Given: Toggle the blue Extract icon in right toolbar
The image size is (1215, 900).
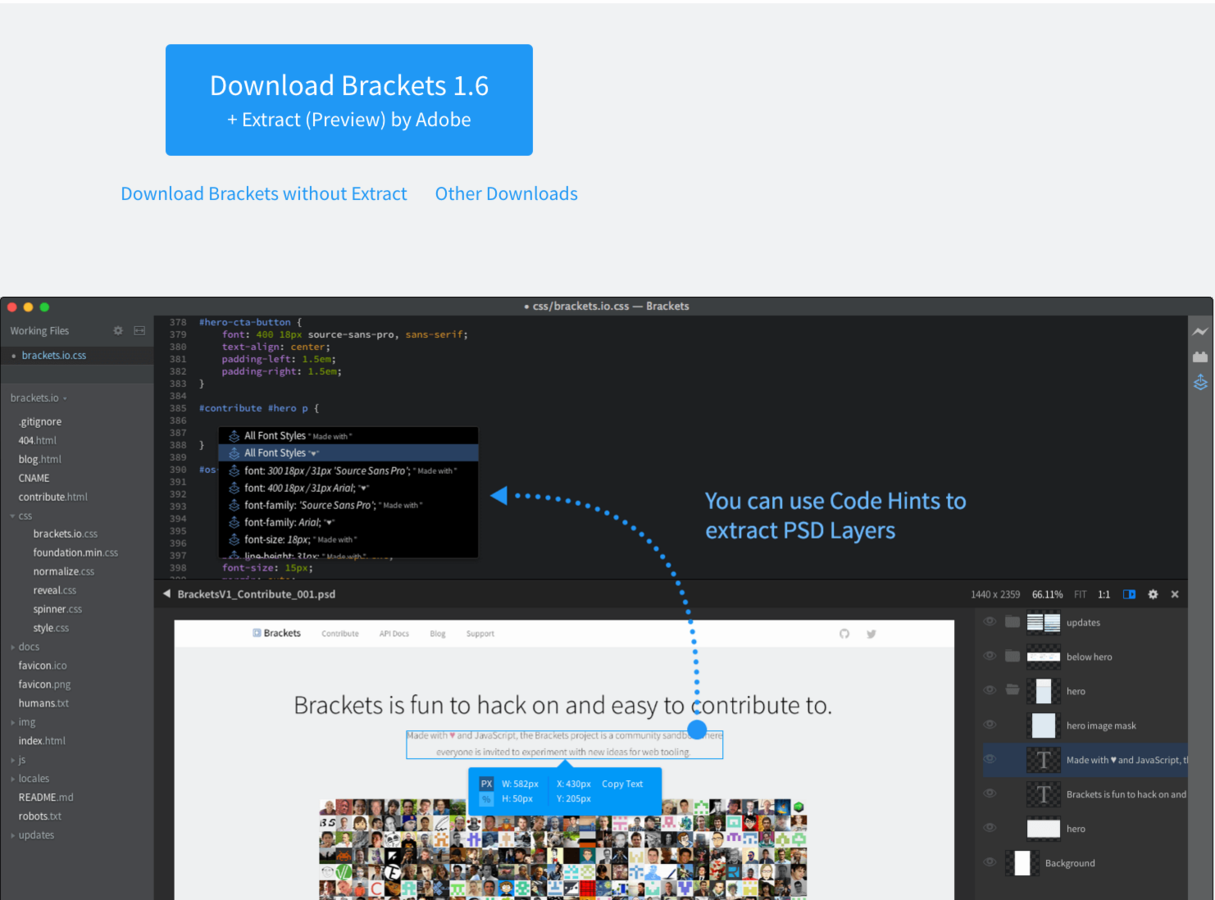Looking at the screenshot, I should 1200,382.
